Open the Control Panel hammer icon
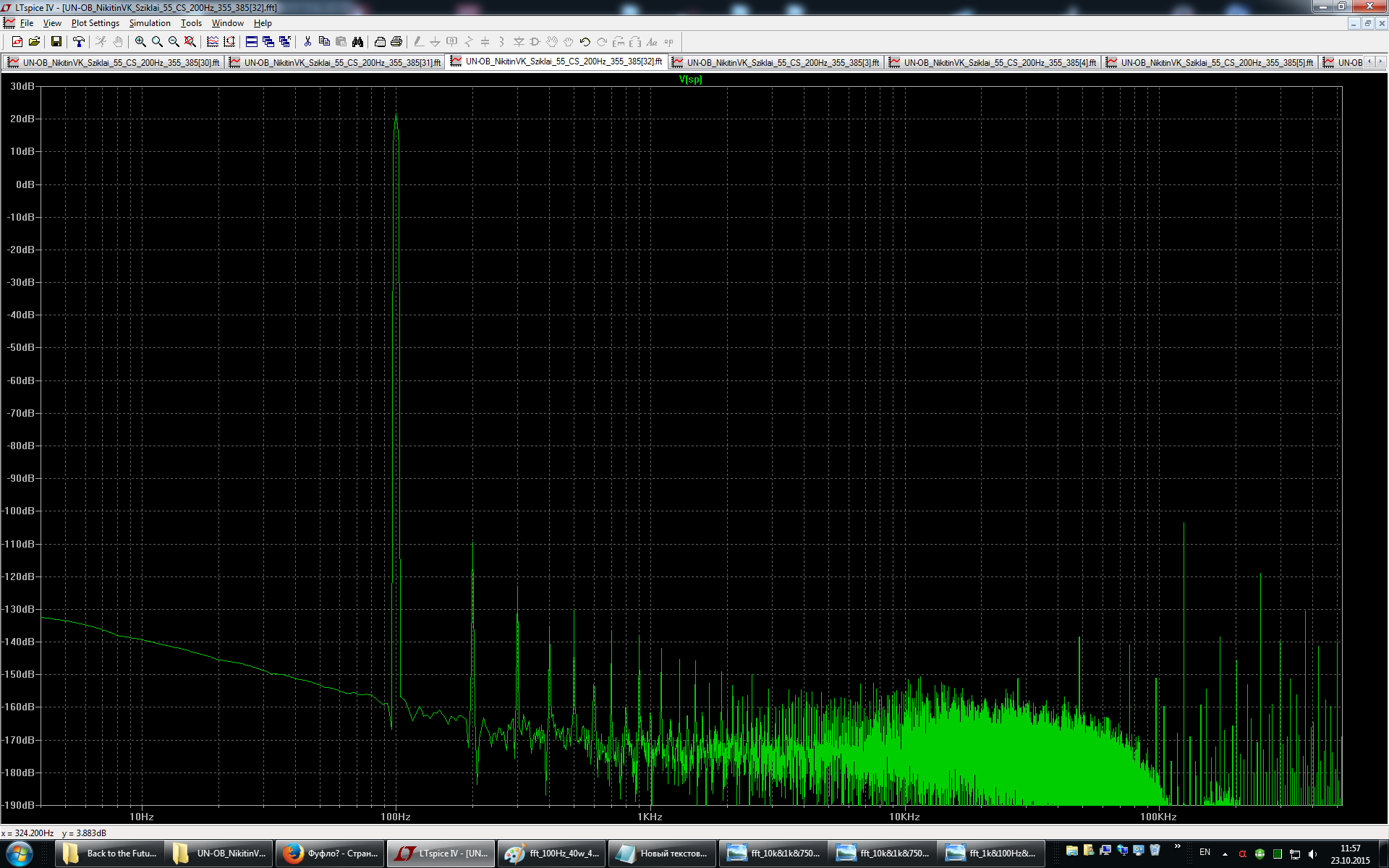This screenshot has height=868, width=1389. (78, 42)
